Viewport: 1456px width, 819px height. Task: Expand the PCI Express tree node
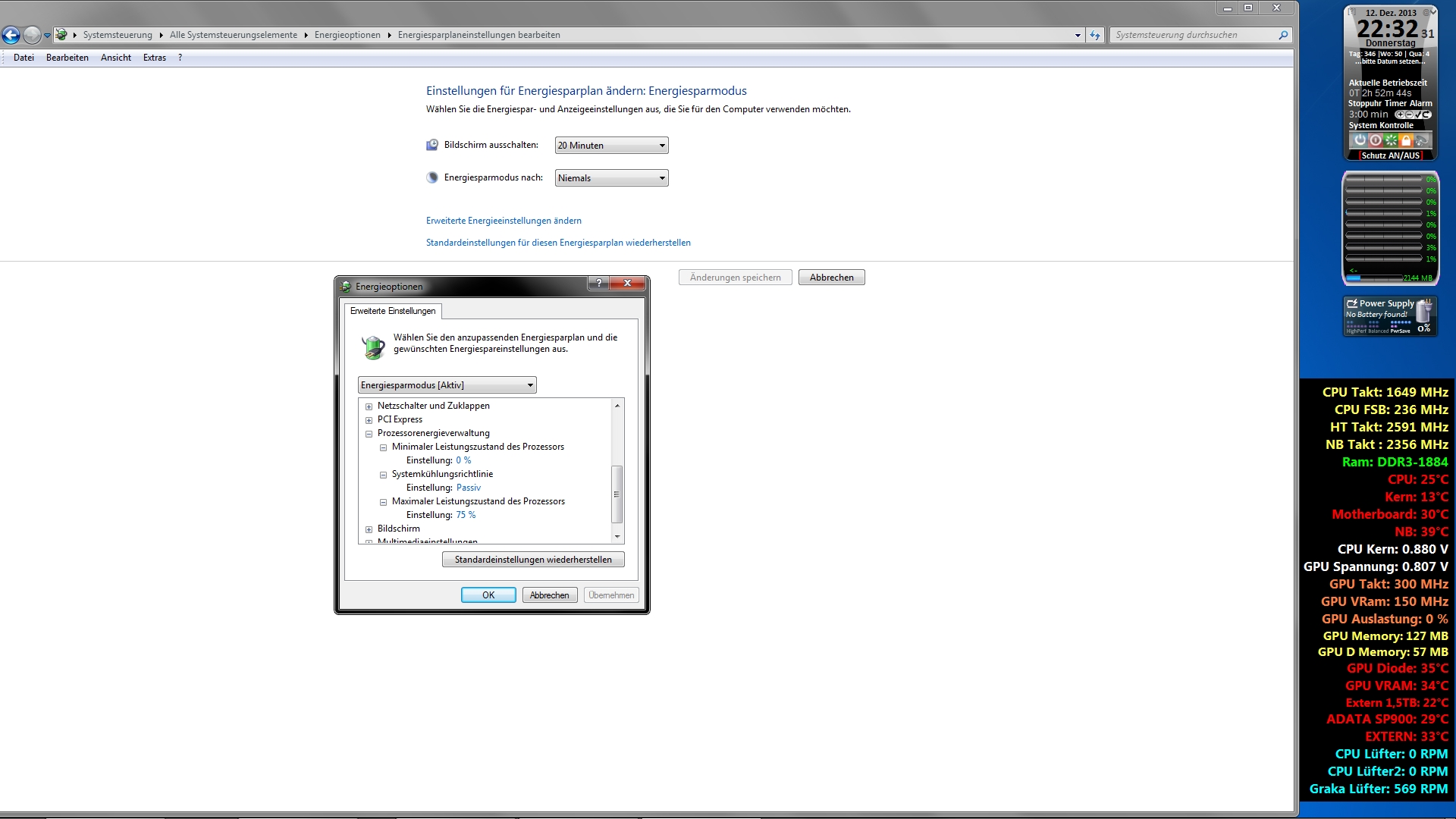[x=369, y=420]
